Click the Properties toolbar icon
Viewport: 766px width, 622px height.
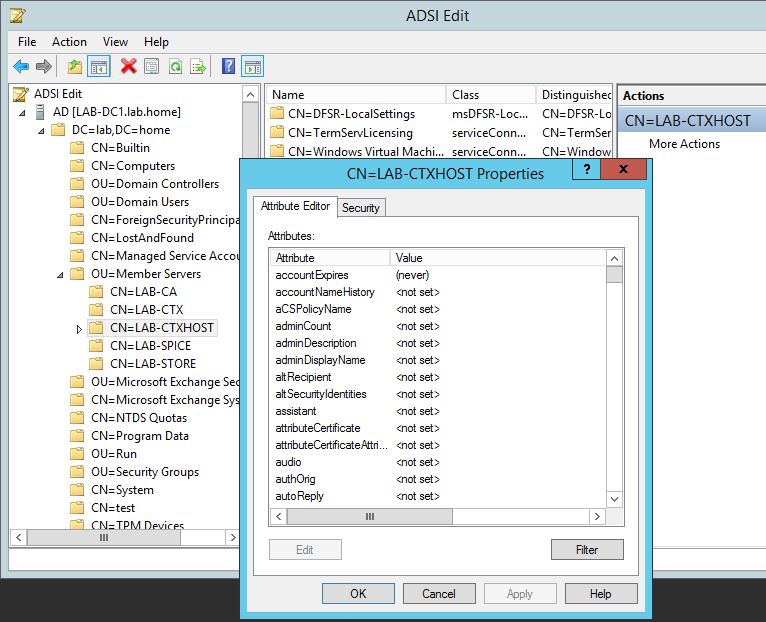(151, 67)
